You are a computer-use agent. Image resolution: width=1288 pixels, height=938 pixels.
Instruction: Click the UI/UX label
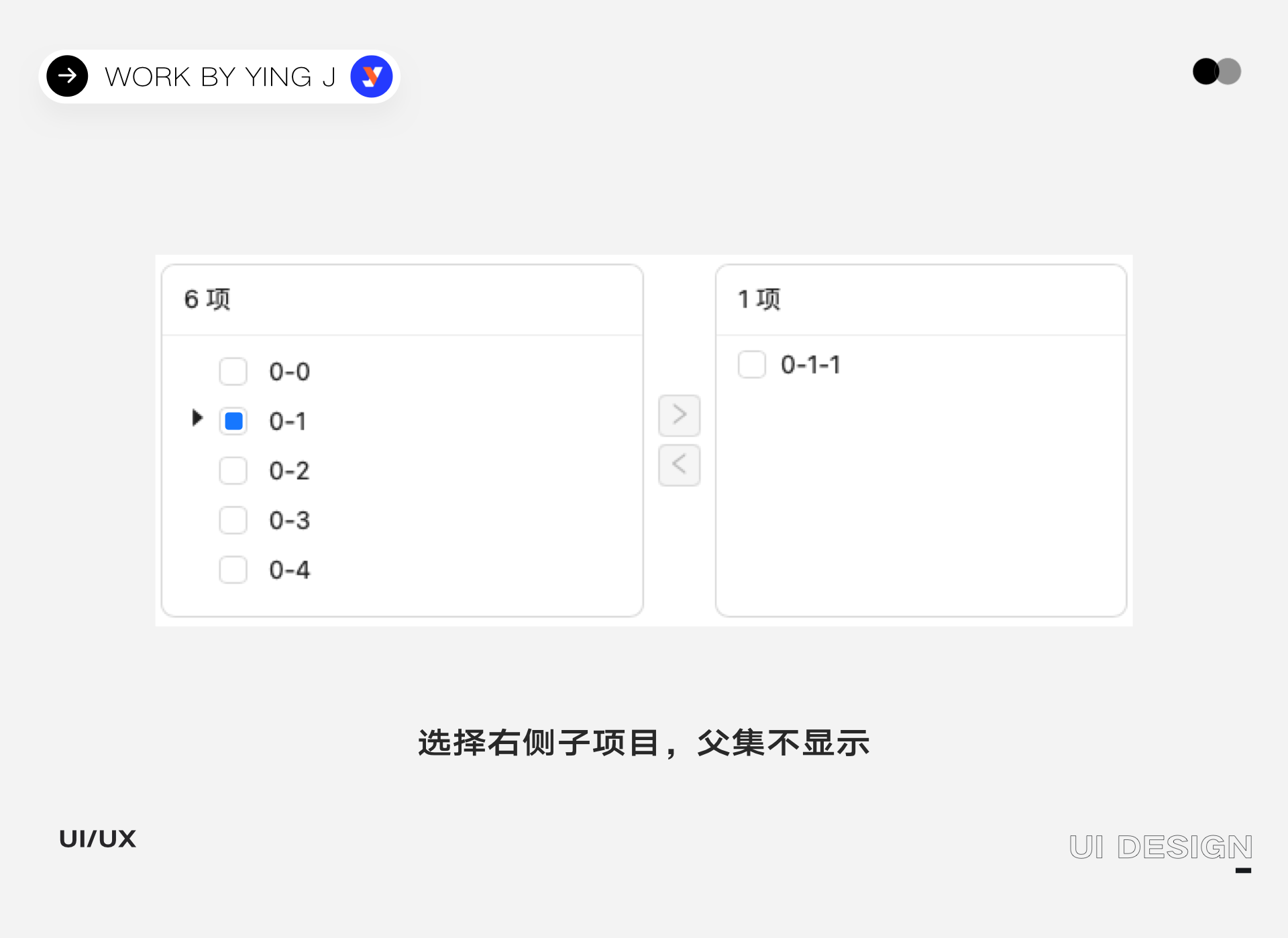pyautogui.click(x=98, y=839)
